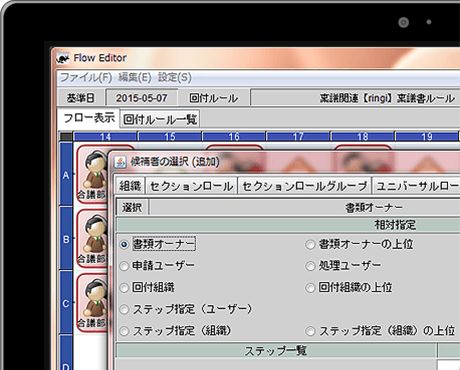Click column header 18 in the flow grid
Viewport: 460px width, 370px height.
[x=363, y=137]
